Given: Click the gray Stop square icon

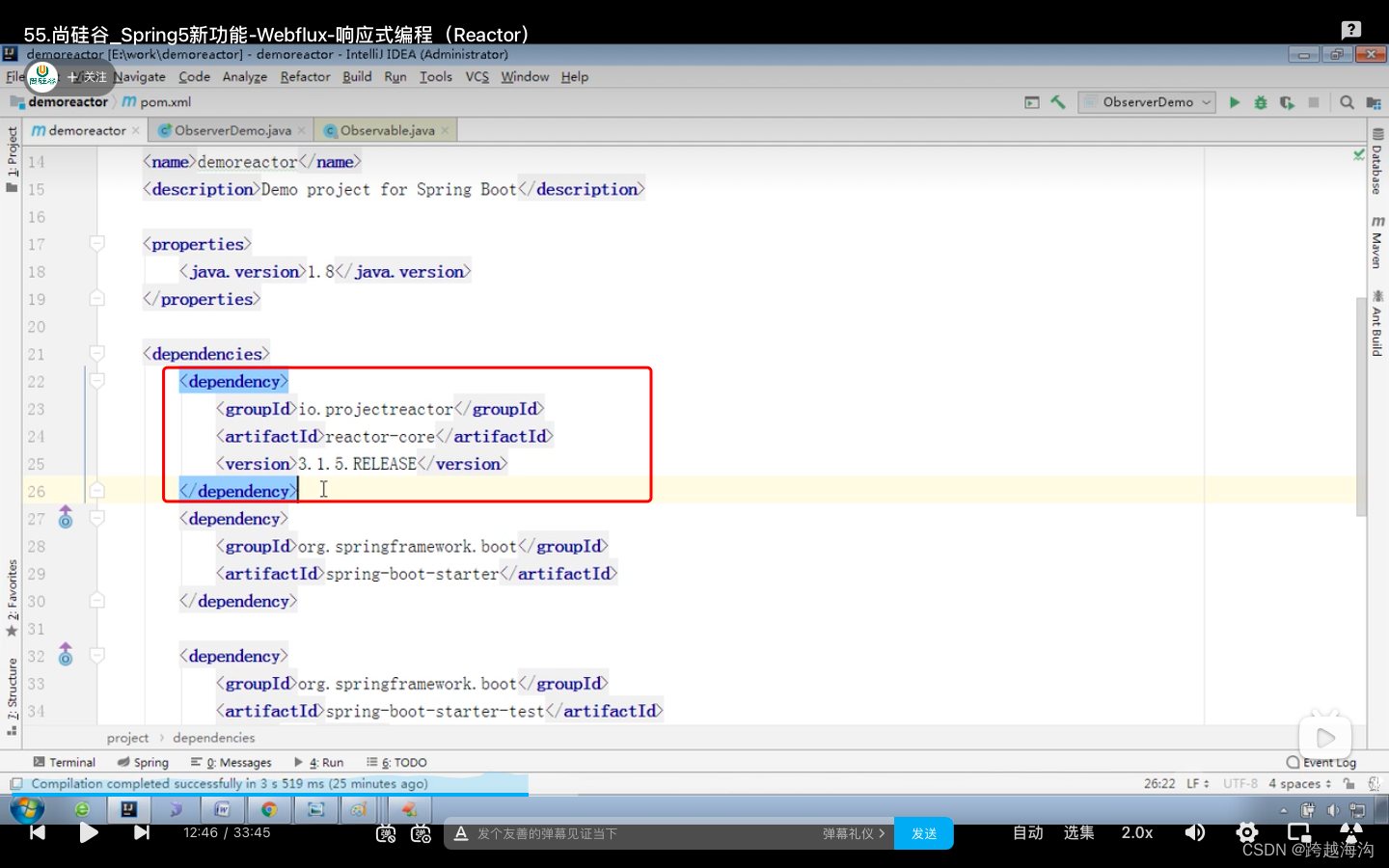Looking at the screenshot, I should pyautogui.click(x=1314, y=102).
